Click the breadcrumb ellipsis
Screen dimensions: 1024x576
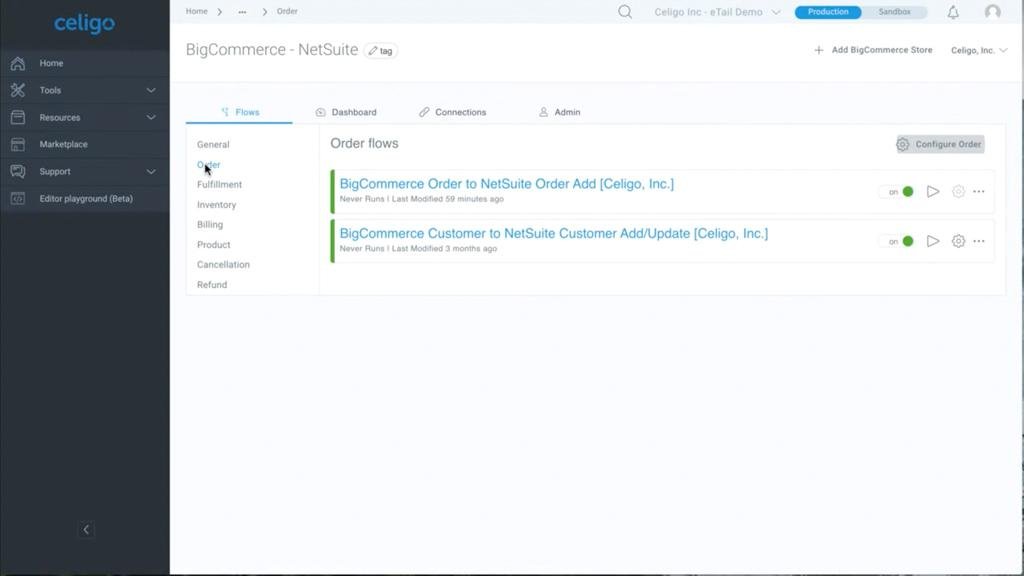[242, 12]
